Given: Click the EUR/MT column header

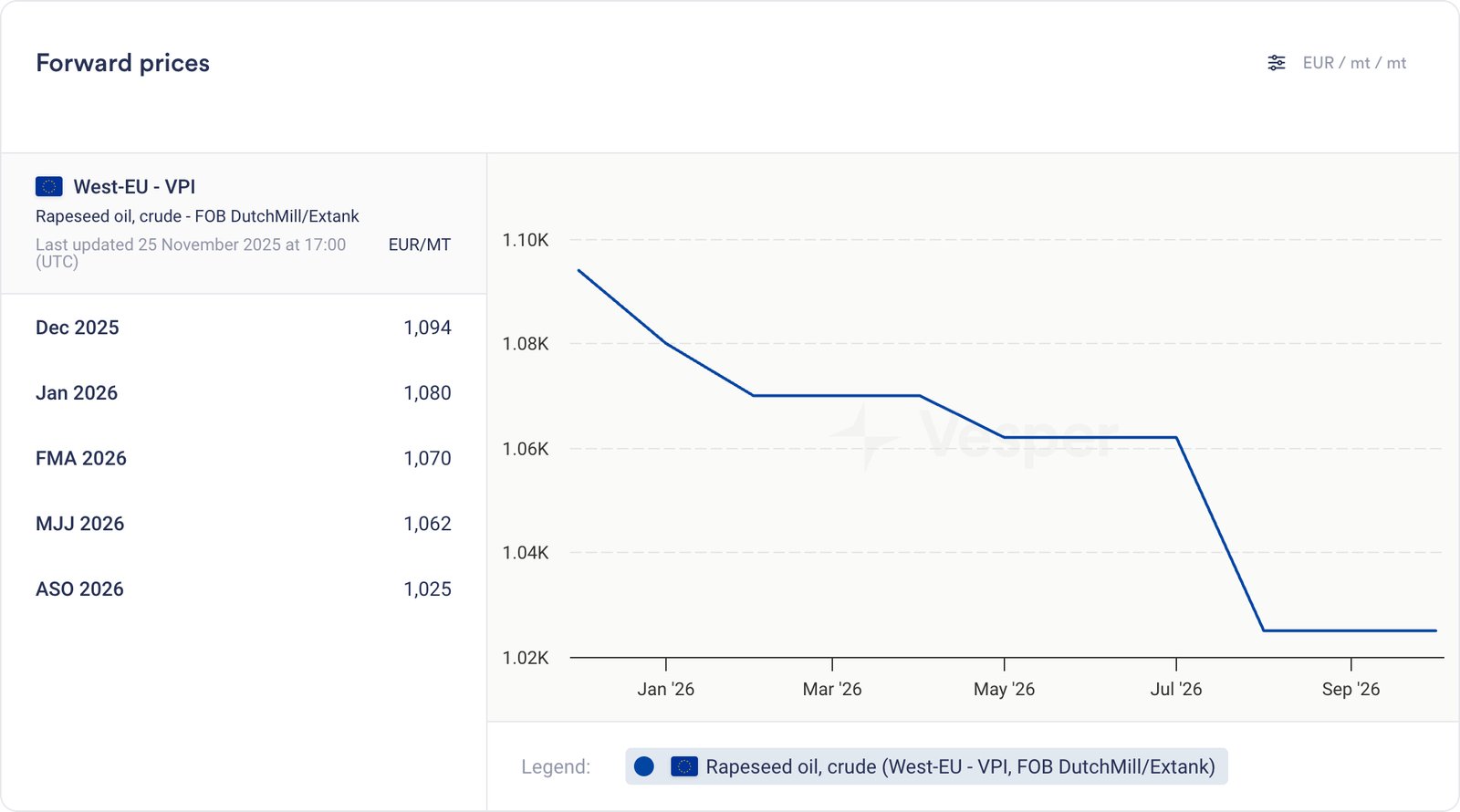Looking at the screenshot, I should (x=419, y=245).
